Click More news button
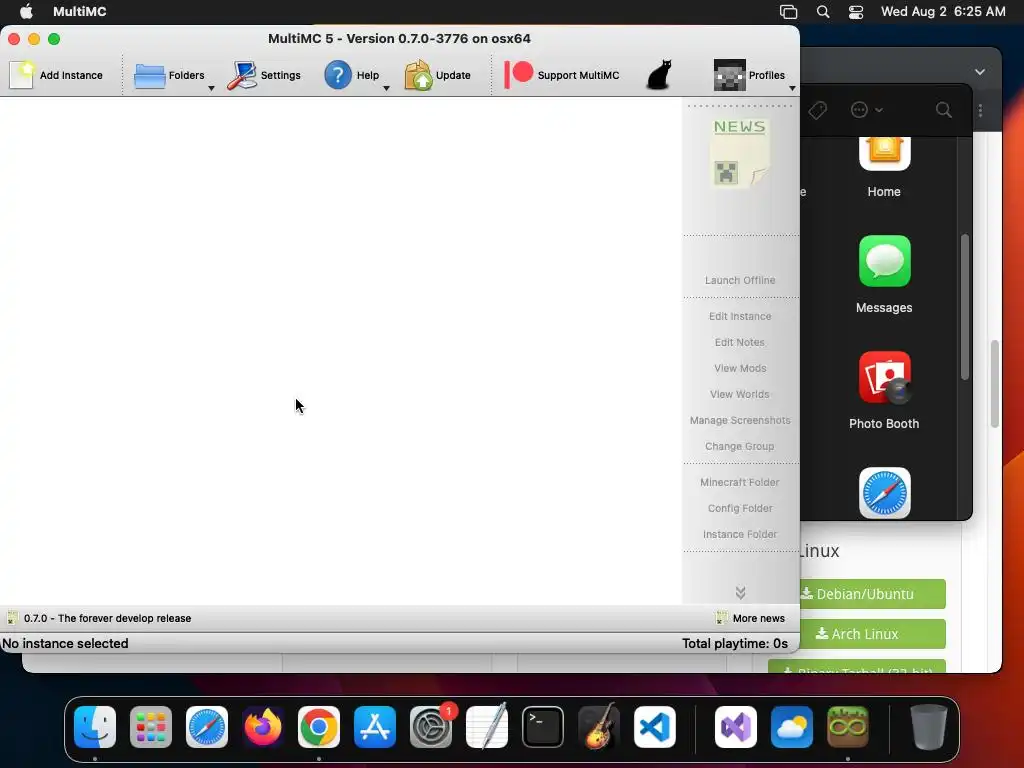Screen dimensions: 1024x768 [x=750, y=618]
